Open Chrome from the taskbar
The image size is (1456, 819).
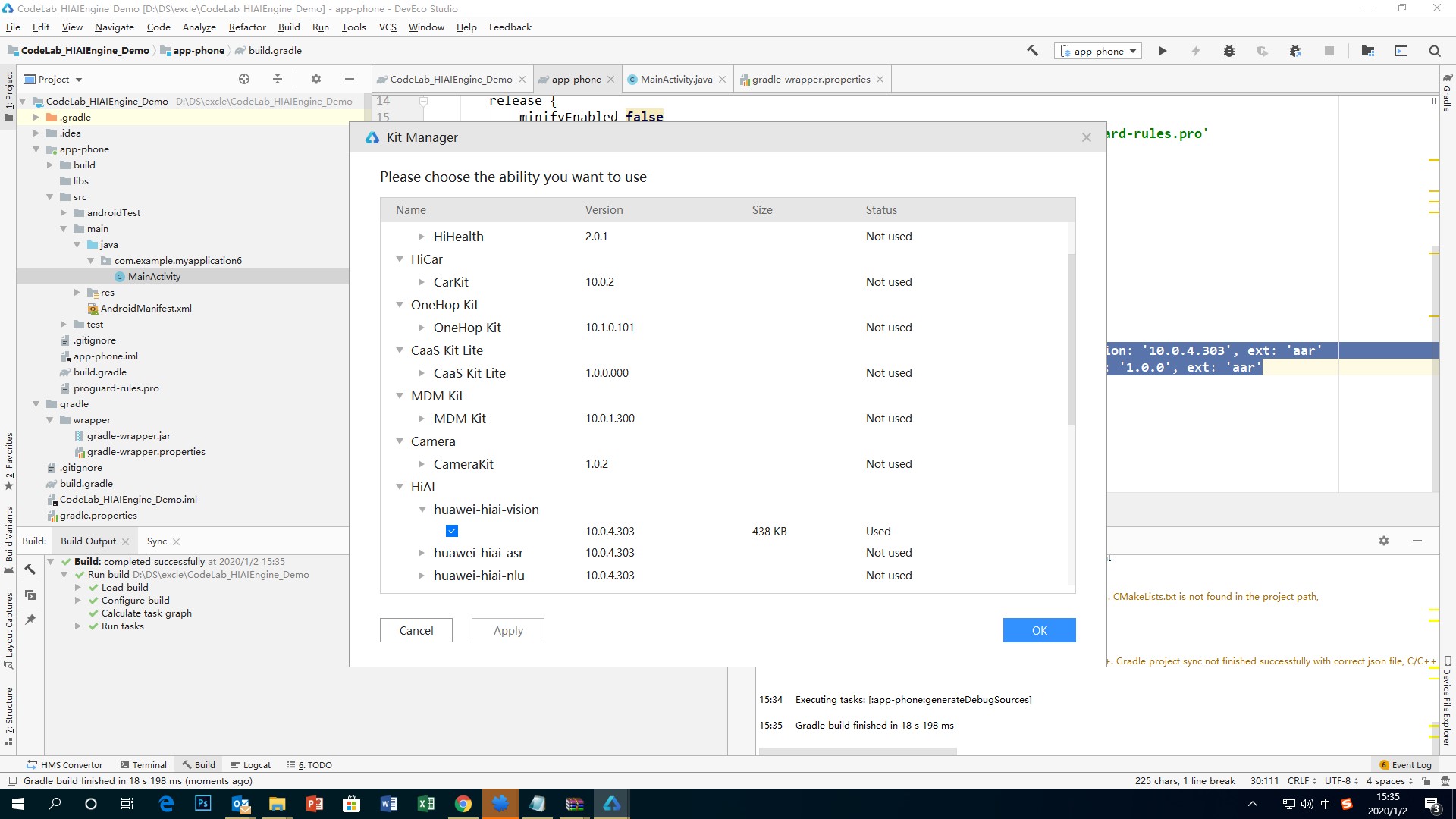[463, 804]
